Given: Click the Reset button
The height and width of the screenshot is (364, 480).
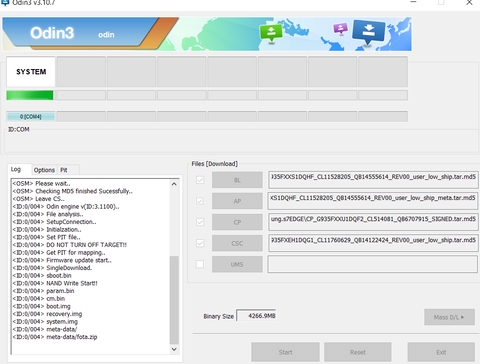Looking at the screenshot, I should [358, 352].
